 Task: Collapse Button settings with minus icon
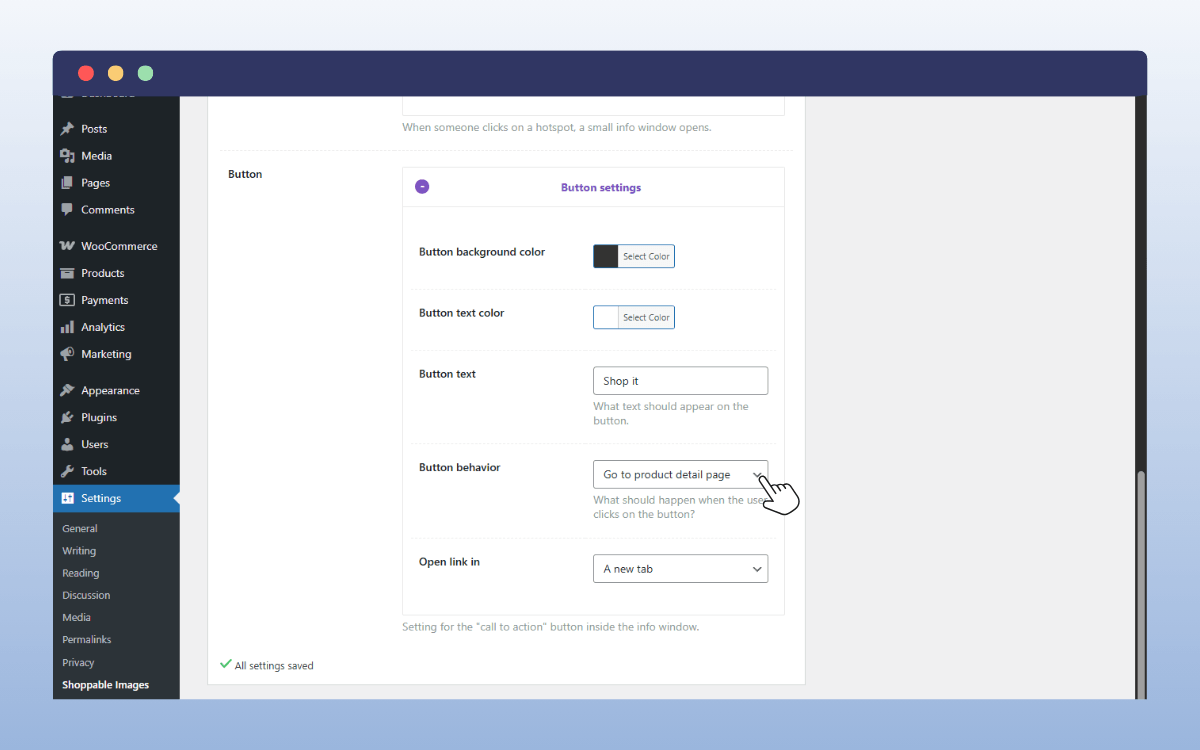[422, 187]
